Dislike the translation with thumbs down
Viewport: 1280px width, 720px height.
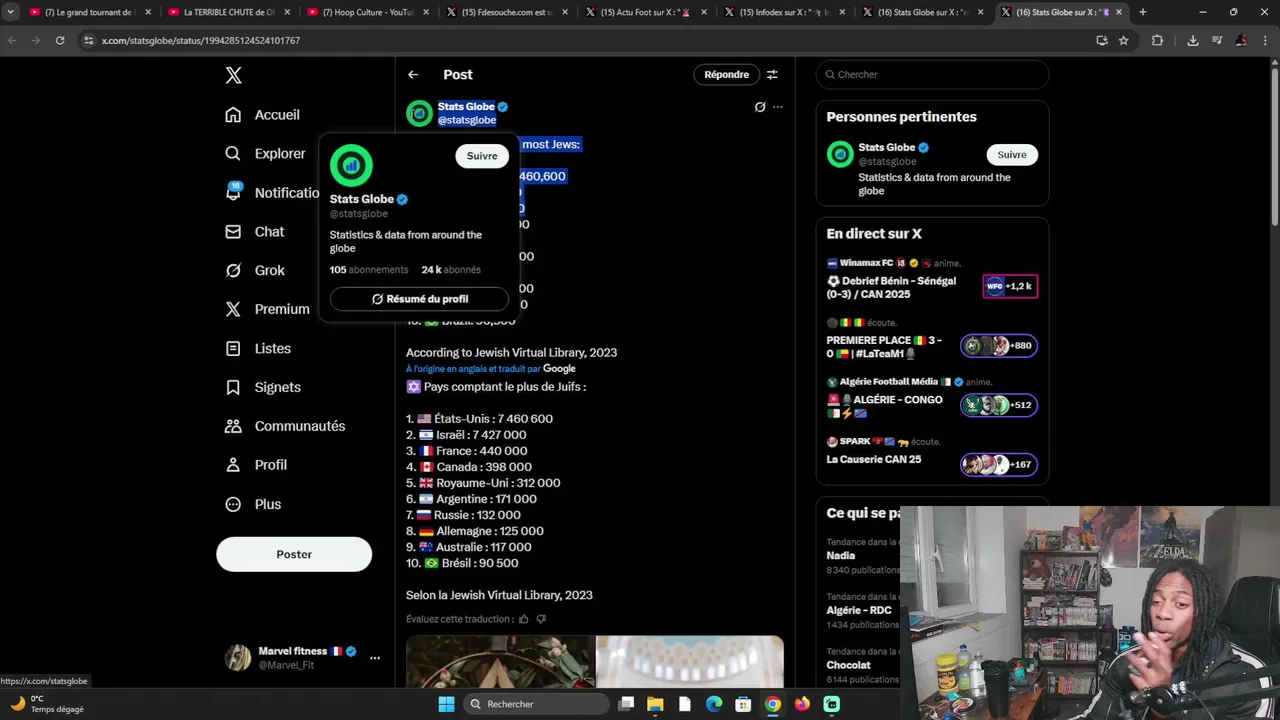[x=541, y=619]
